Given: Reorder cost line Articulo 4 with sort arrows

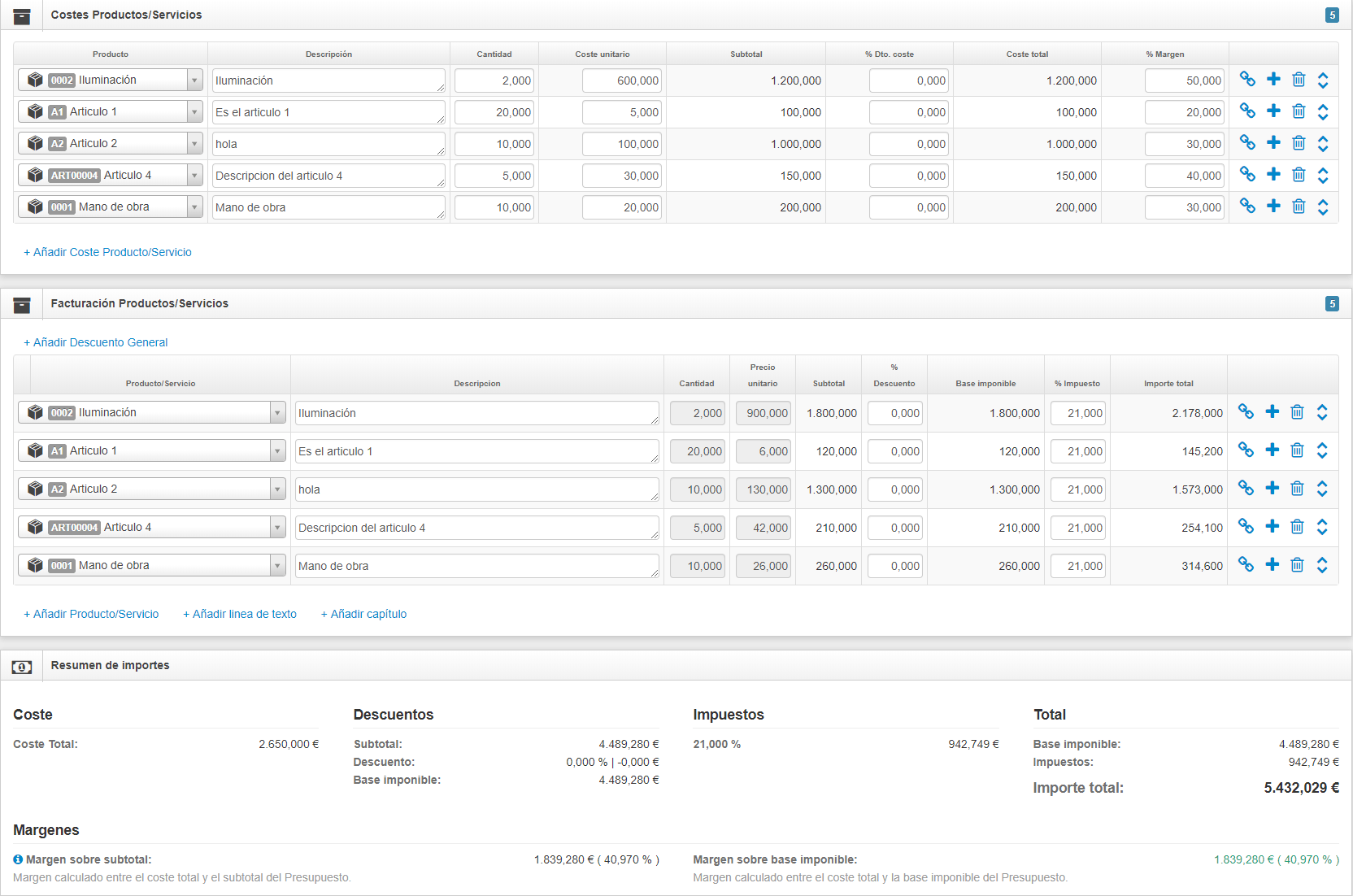Looking at the screenshot, I should [1323, 175].
